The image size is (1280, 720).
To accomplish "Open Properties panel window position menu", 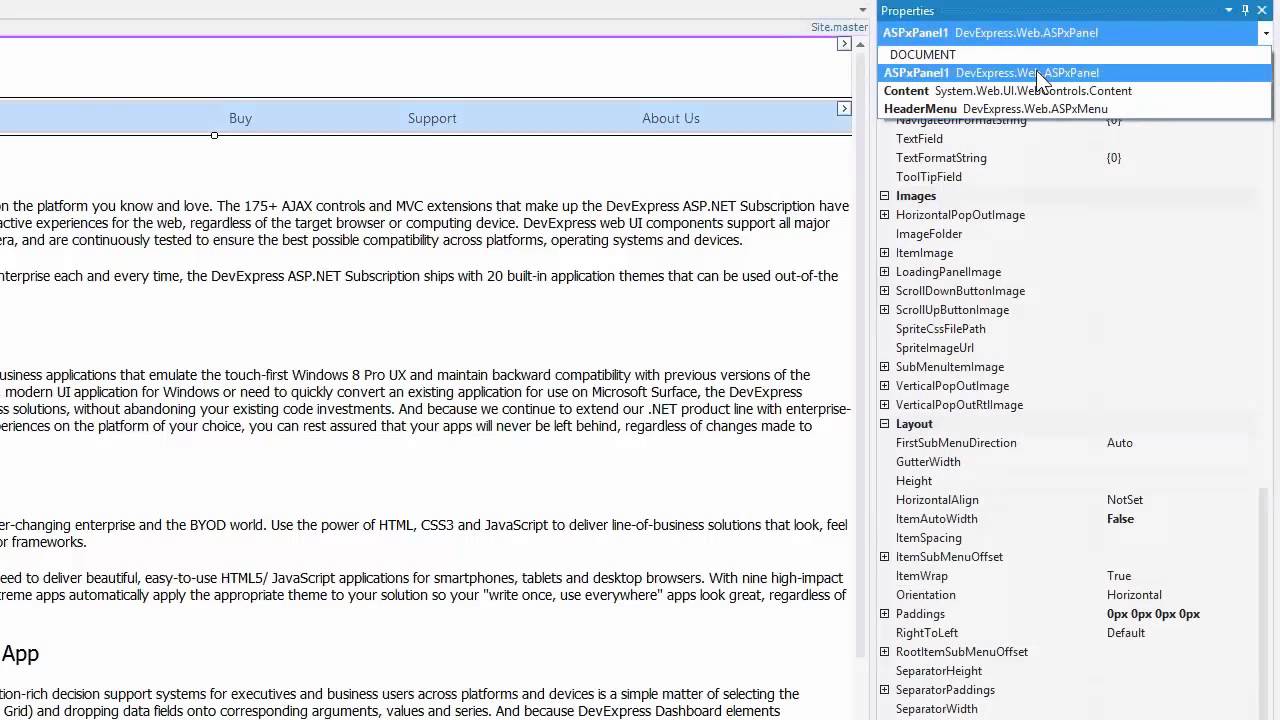I will pos(1228,10).
